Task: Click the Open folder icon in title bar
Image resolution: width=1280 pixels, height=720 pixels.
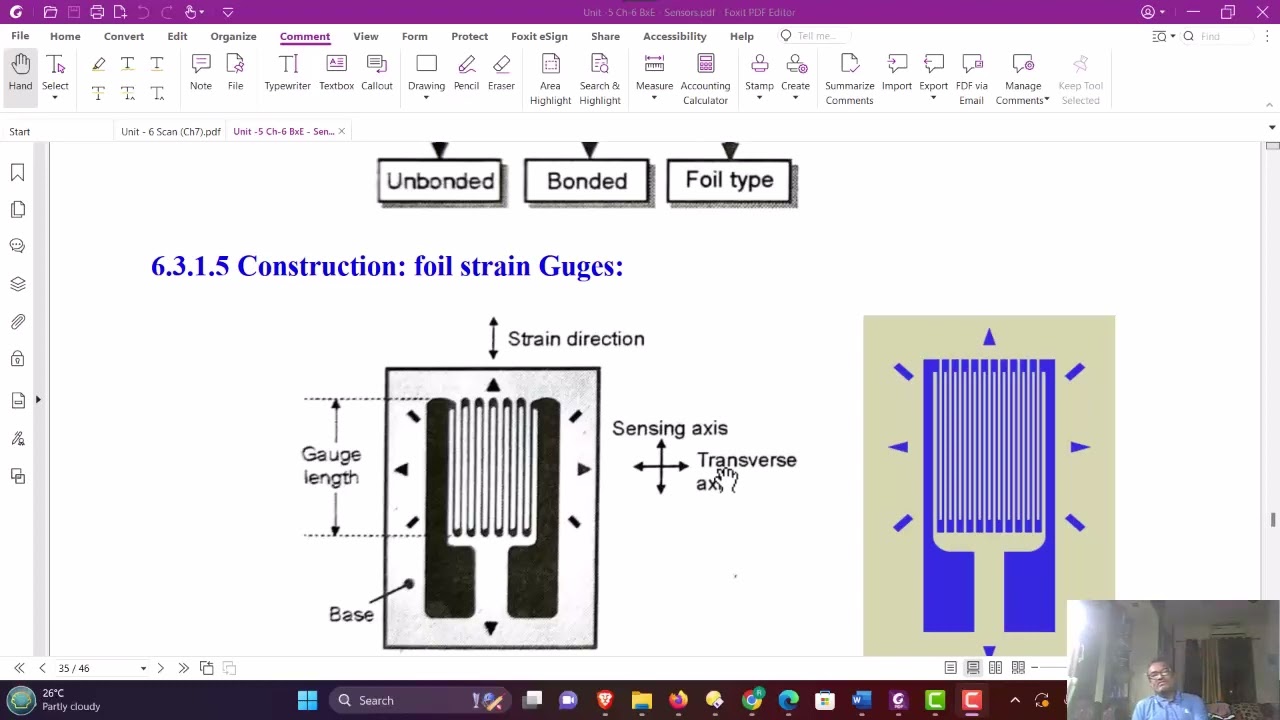Action: [50, 12]
